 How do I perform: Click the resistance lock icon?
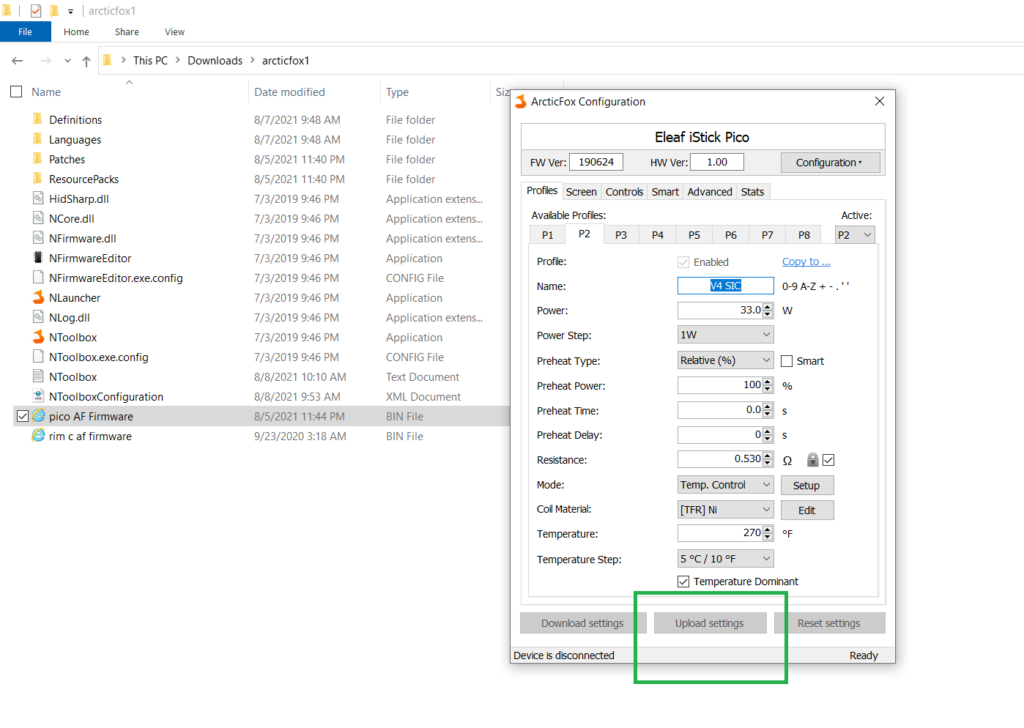[x=812, y=460]
